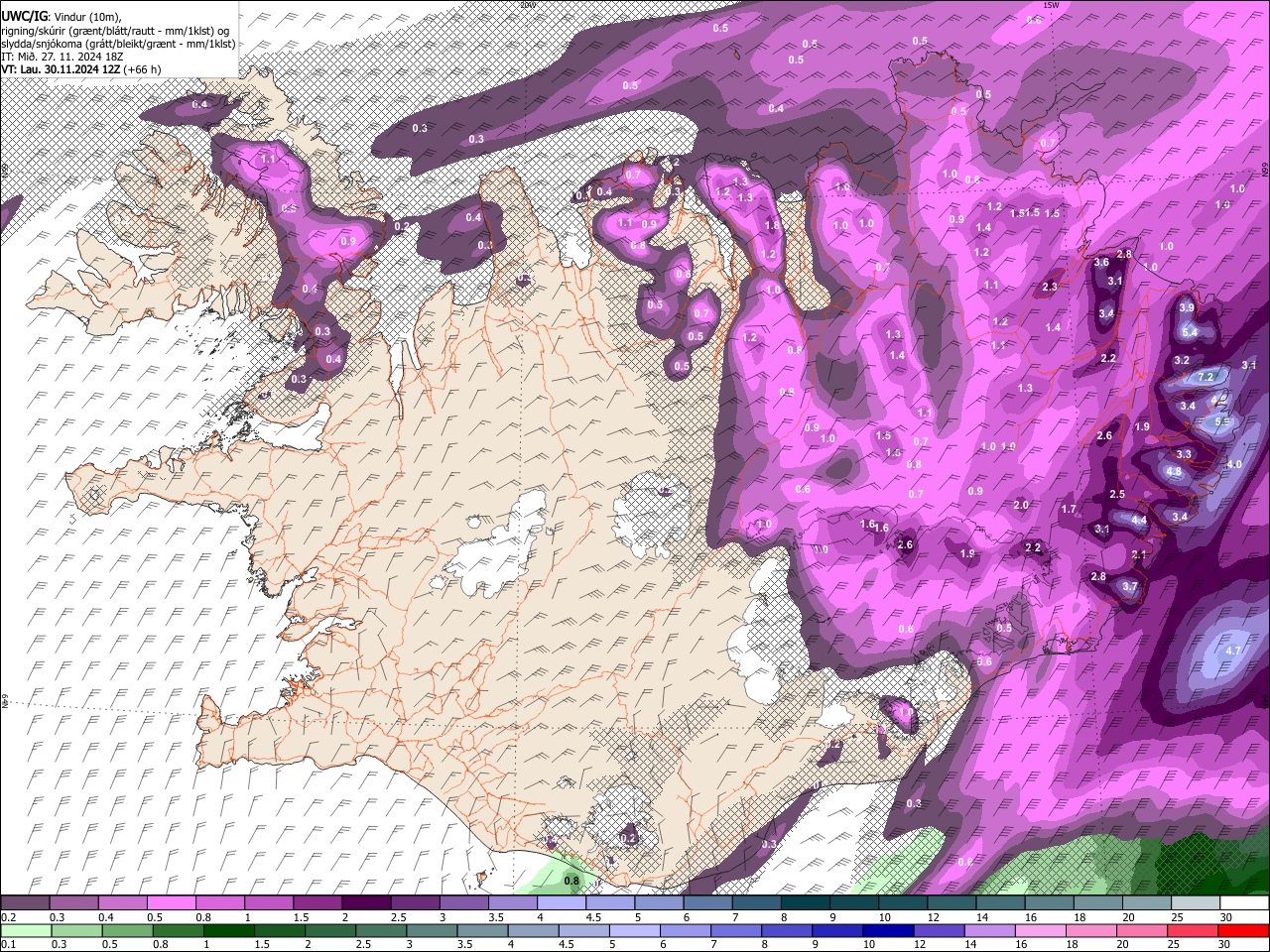
Task: Click the light pink rain swatch labeled 16
Action: (1041, 930)
